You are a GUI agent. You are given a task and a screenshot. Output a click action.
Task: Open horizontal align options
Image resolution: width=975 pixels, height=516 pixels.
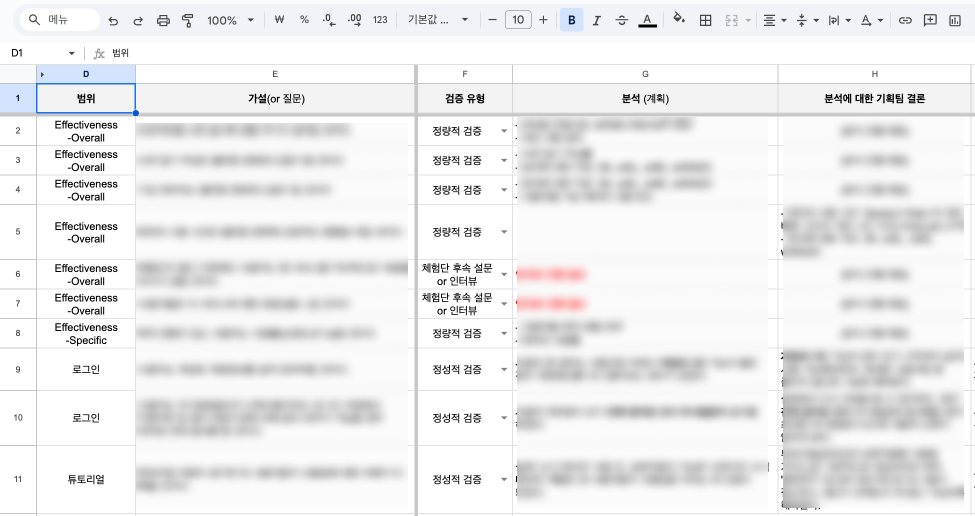(x=775, y=20)
